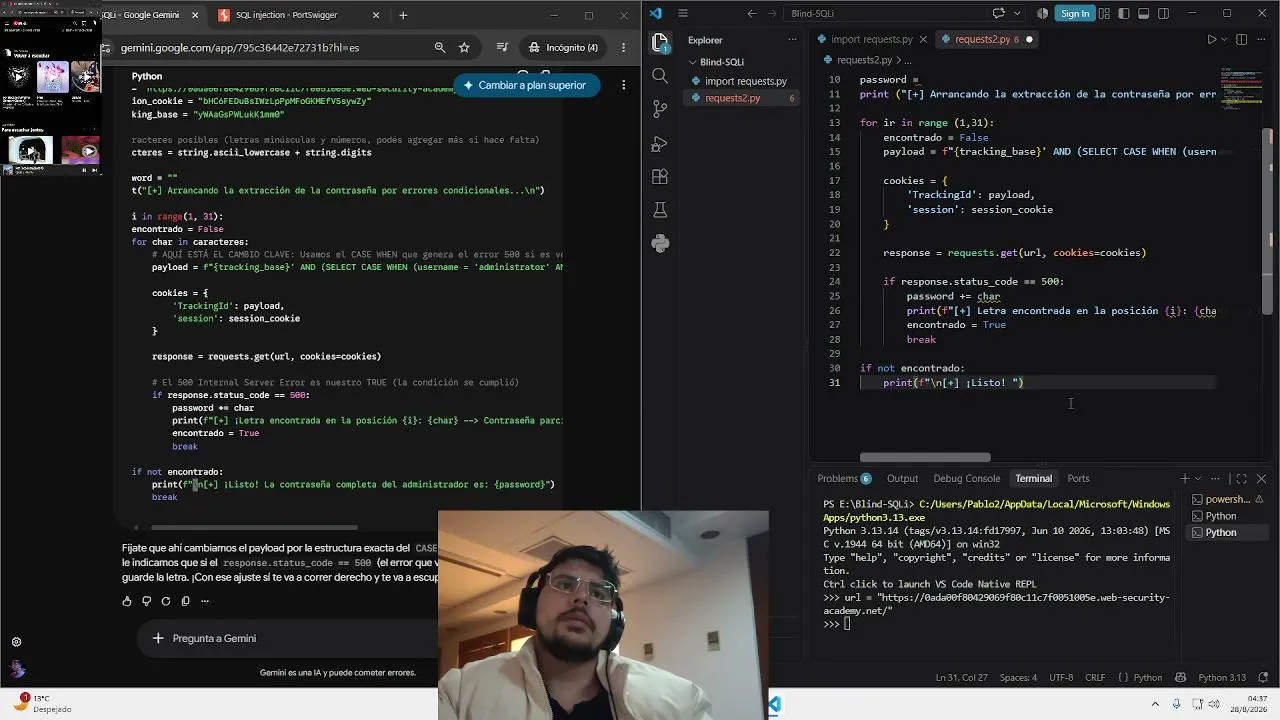Open VS Code notifications bell in status bar

[x=1264, y=677]
